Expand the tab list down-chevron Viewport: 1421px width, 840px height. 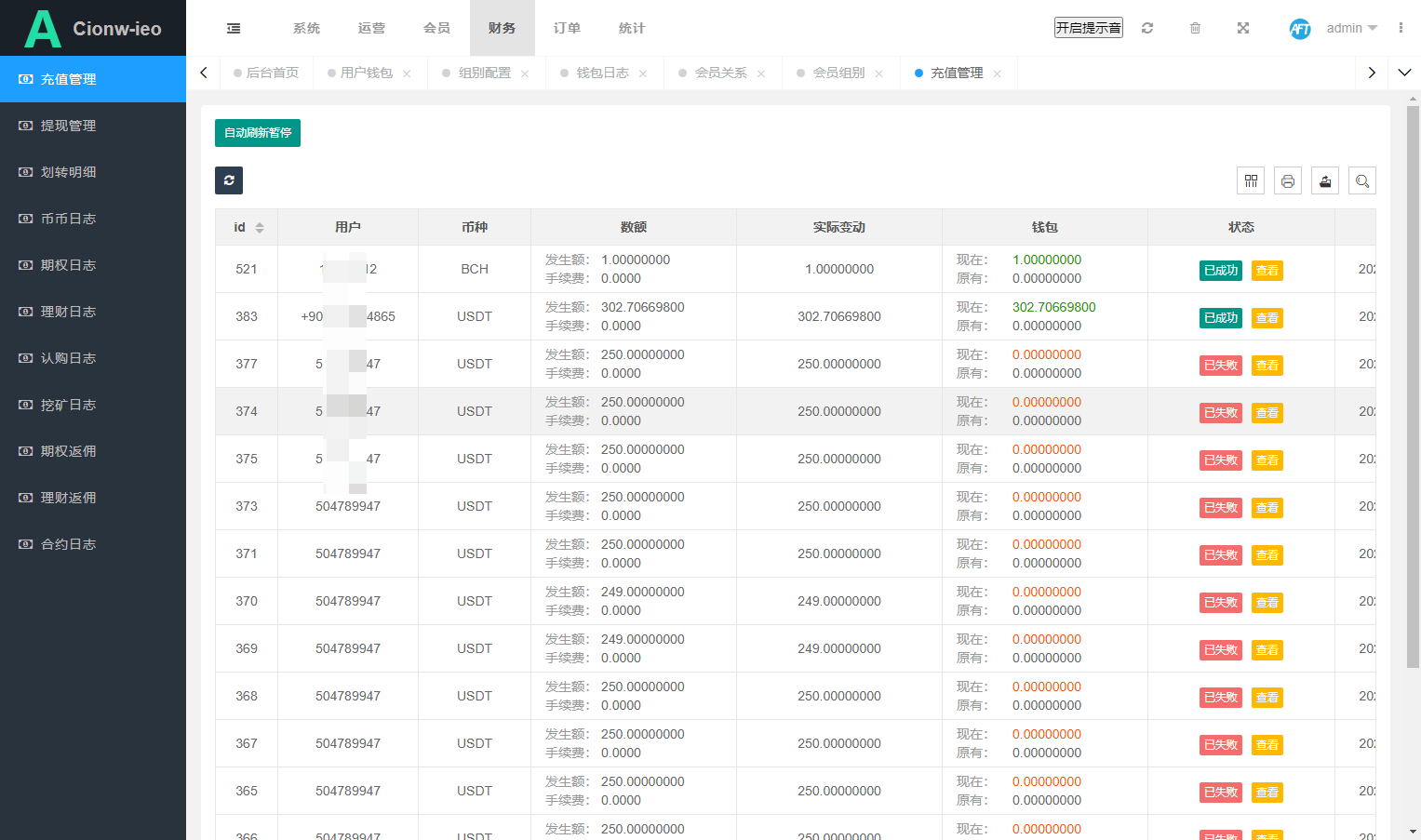point(1404,73)
